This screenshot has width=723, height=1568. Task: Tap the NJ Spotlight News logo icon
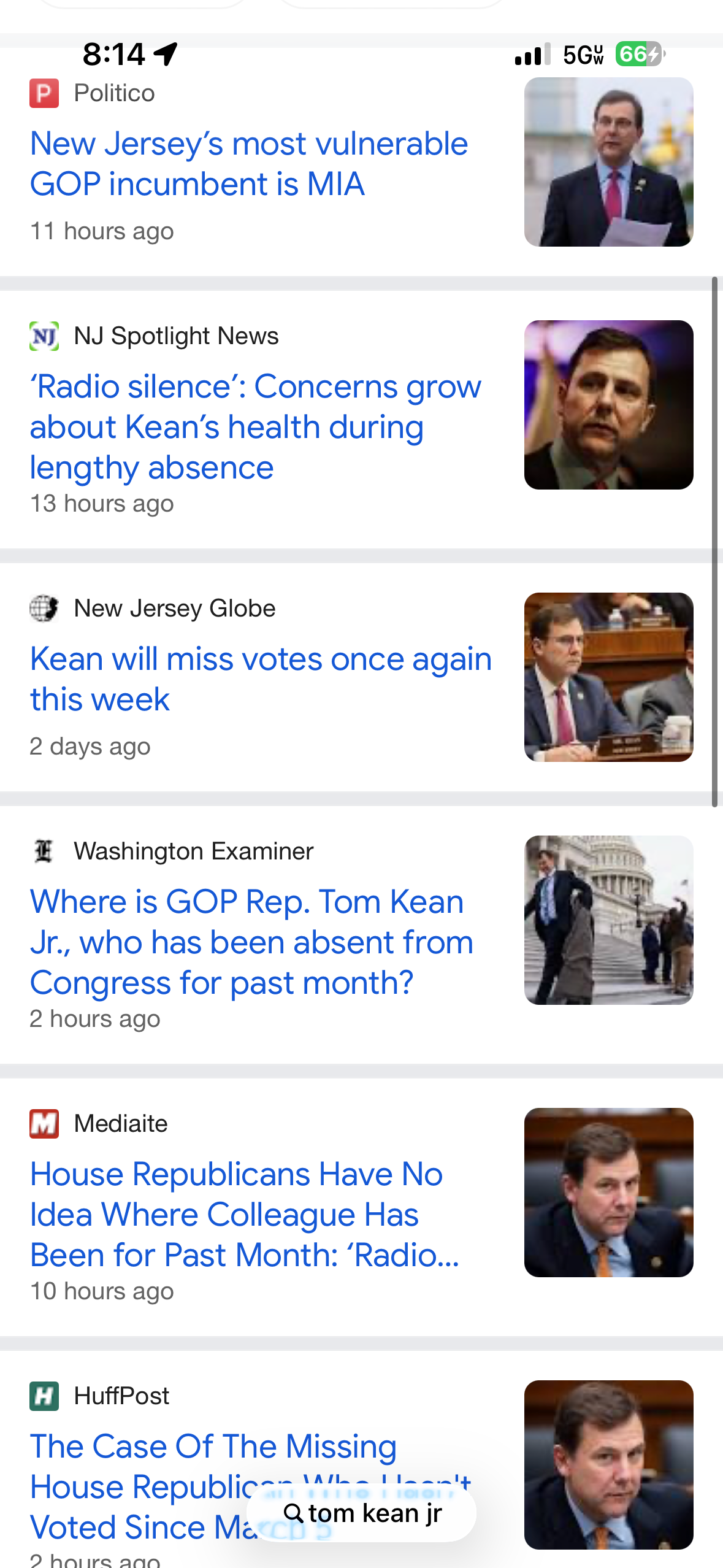click(44, 336)
